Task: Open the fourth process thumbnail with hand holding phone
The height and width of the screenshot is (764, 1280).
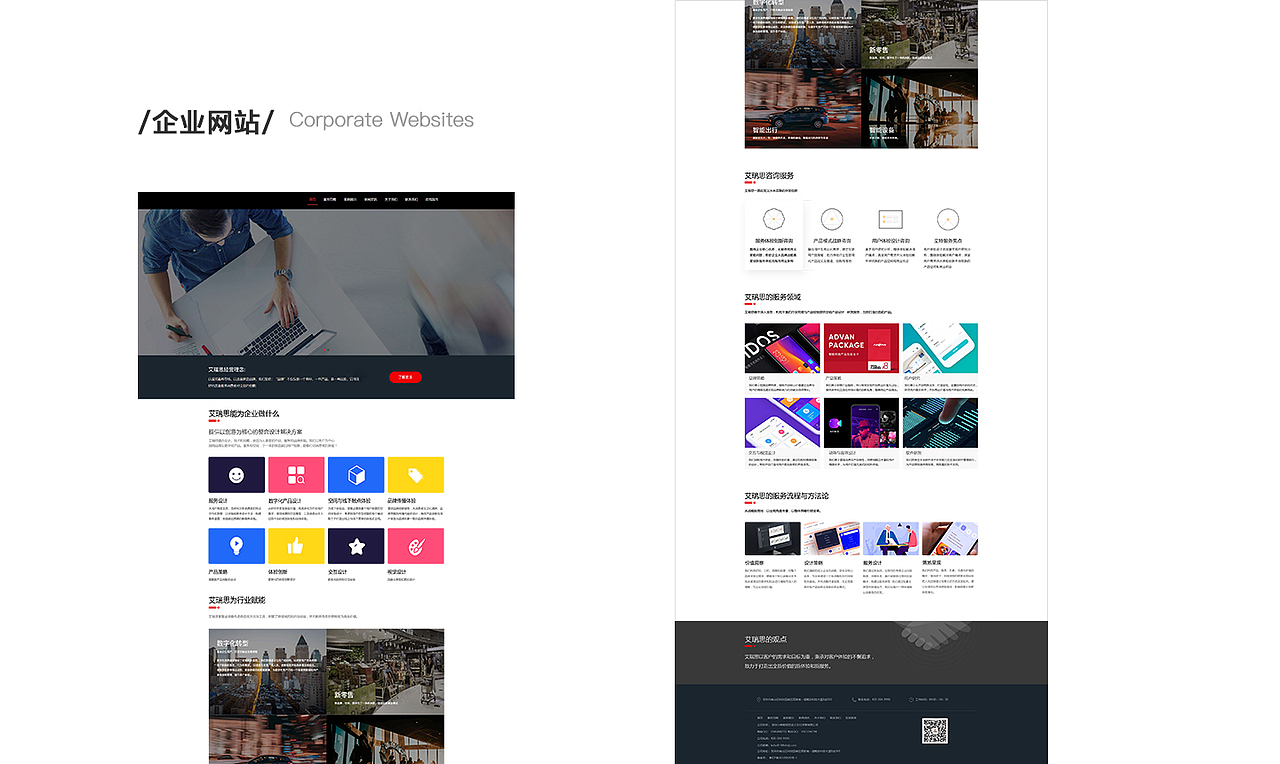Action: (x=950, y=538)
